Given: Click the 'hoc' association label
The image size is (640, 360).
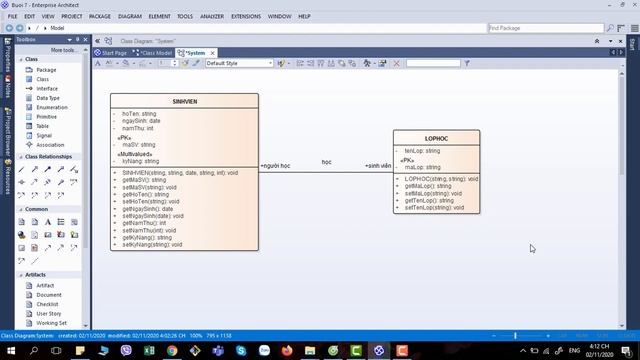Looking at the screenshot, I should click(x=327, y=162).
